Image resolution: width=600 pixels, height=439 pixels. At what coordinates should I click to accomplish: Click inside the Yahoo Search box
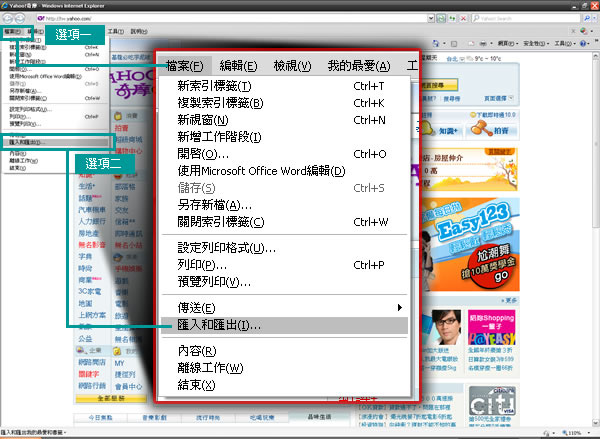click(x=527, y=18)
